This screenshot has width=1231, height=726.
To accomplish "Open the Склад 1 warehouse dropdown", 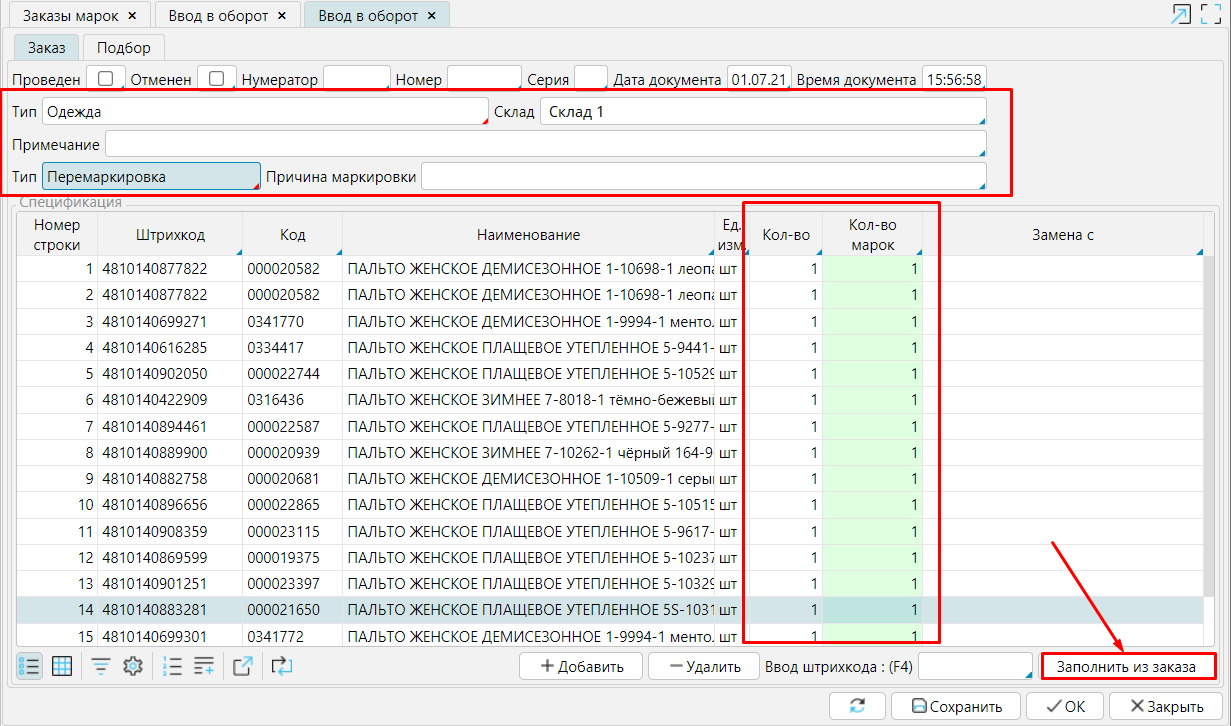I will click(762, 112).
